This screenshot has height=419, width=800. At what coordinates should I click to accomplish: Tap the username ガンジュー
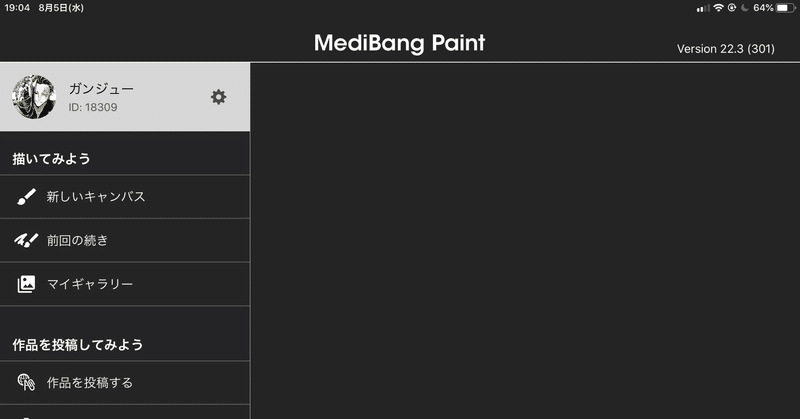101,88
